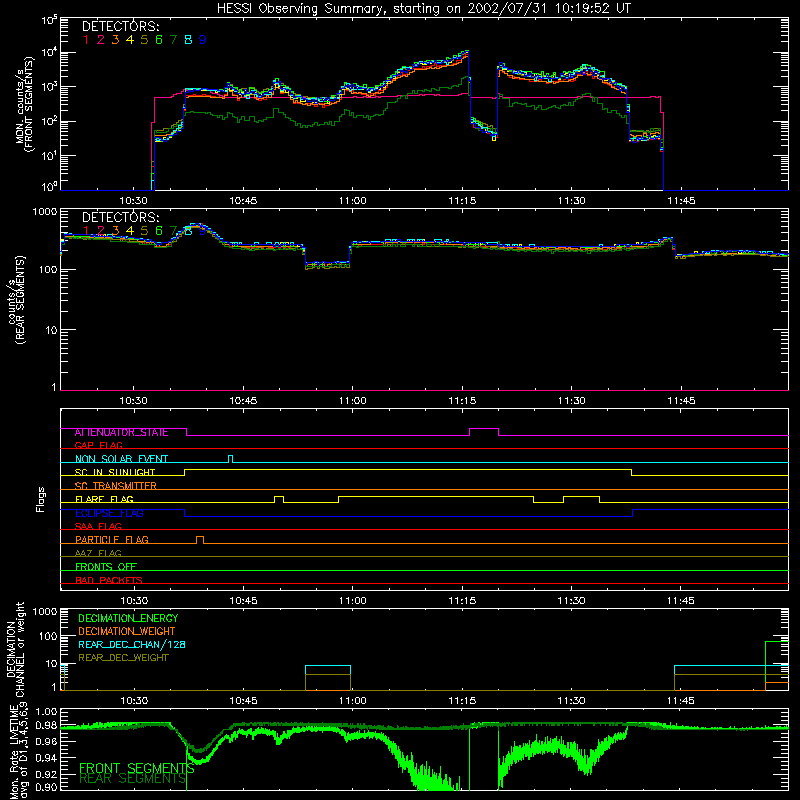Click the DECIMATION CHANNEL or weight axis label
Image resolution: width=800 pixels, height=800 pixels.
(x=14, y=649)
